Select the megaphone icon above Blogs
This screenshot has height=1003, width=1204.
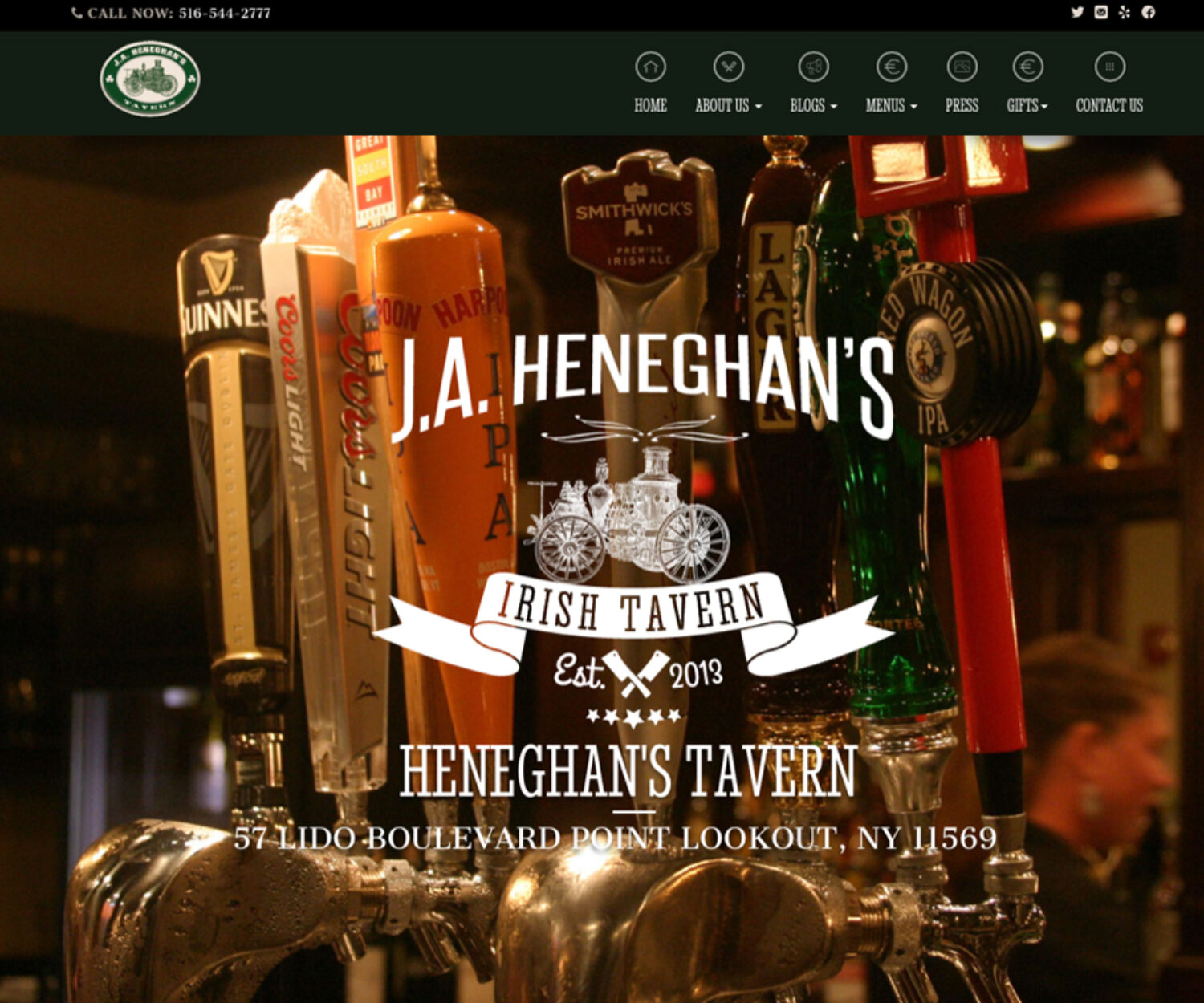[813, 67]
